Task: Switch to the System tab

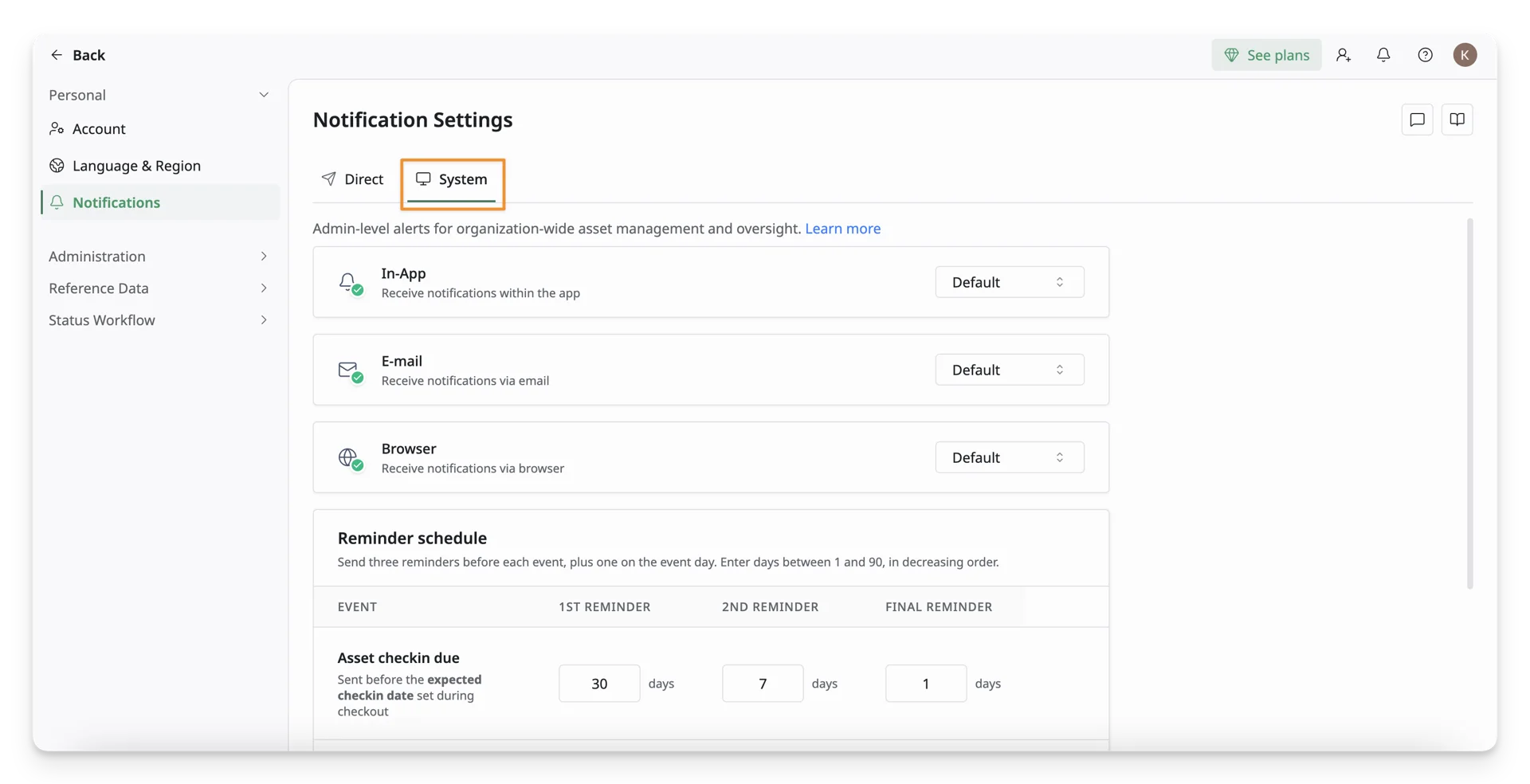Action: (x=452, y=179)
